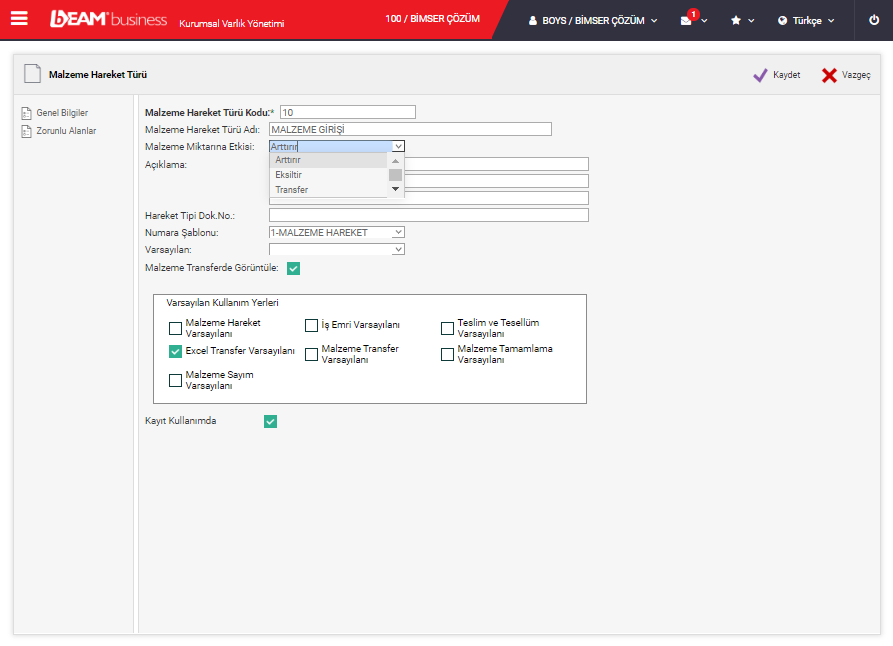Choose Transfer option in dropdown list

pos(292,190)
